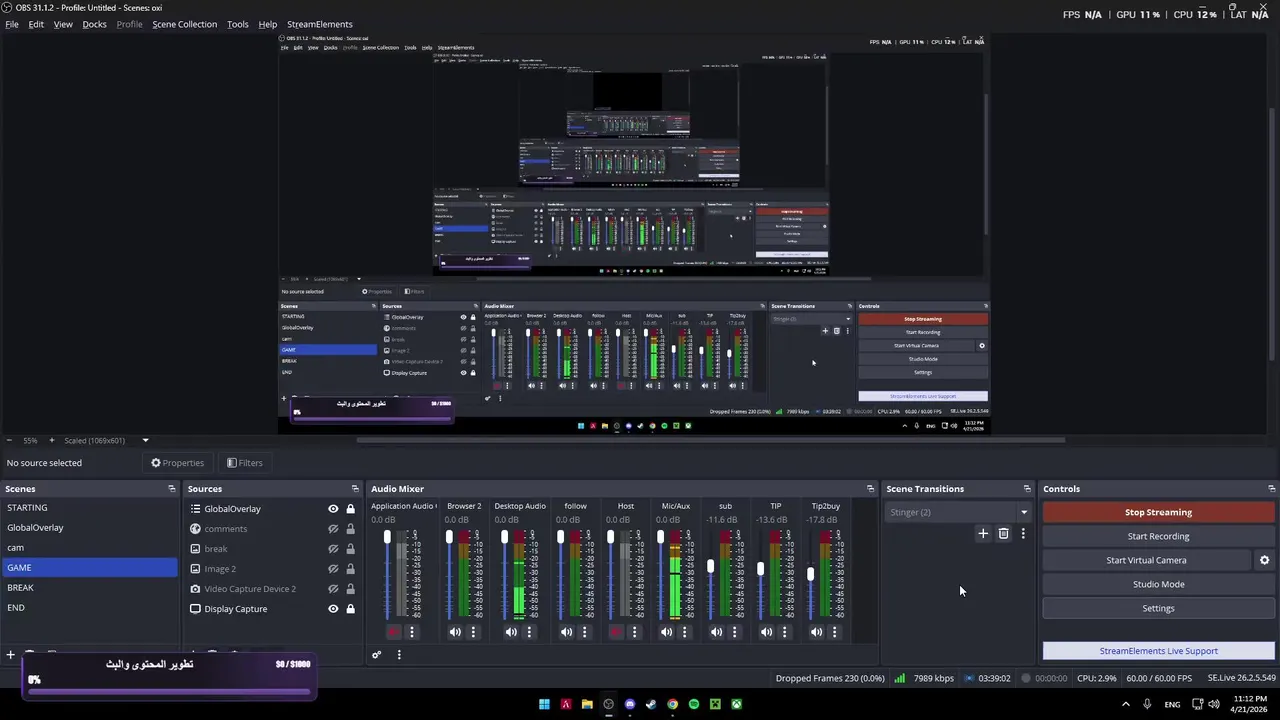The height and width of the screenshot is (720, 1280).
Task: Show hidden system tray icons chevron
Action: coord(1126,704)
